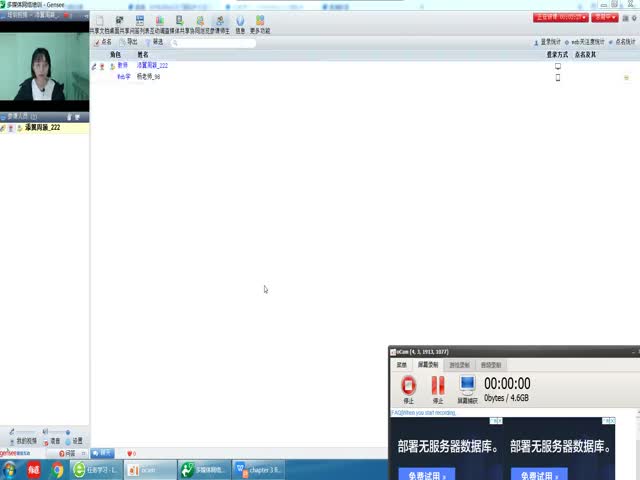640x480 pixels.
Task: Switch to the chapter 3 document taskbar window
Action: tap(259, 470)
